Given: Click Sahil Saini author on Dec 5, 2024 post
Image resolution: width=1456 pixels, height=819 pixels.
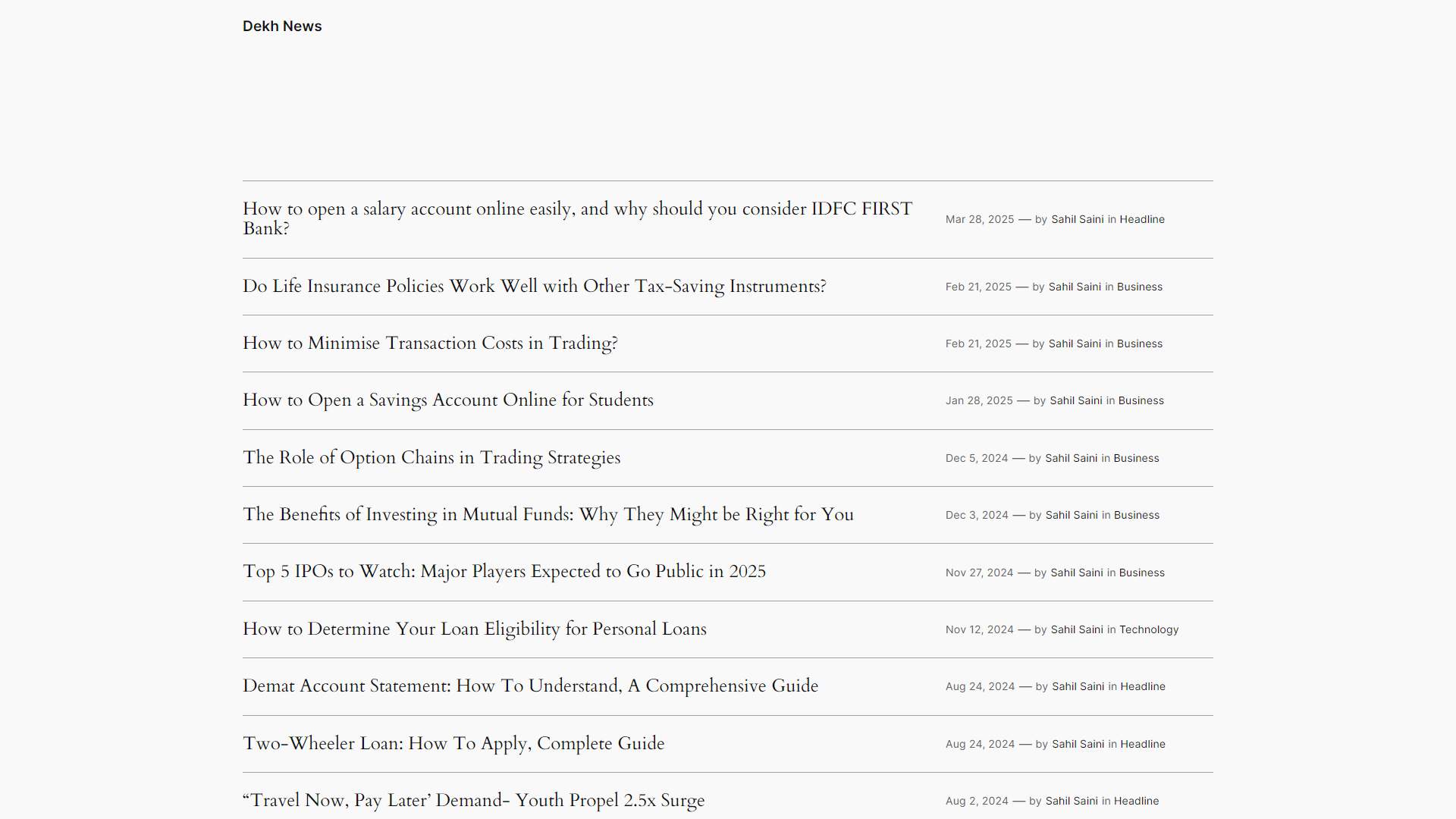Looking at the screenshot, I should click(x=1071, y=459).
